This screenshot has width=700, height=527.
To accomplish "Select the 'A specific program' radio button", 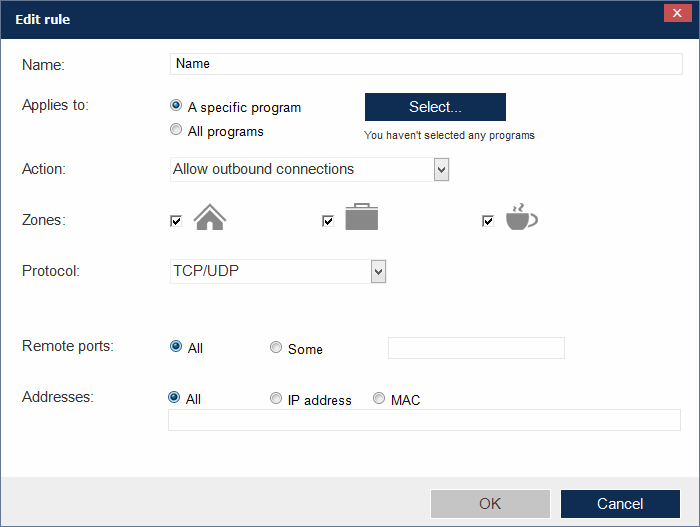I will point(176,105).
